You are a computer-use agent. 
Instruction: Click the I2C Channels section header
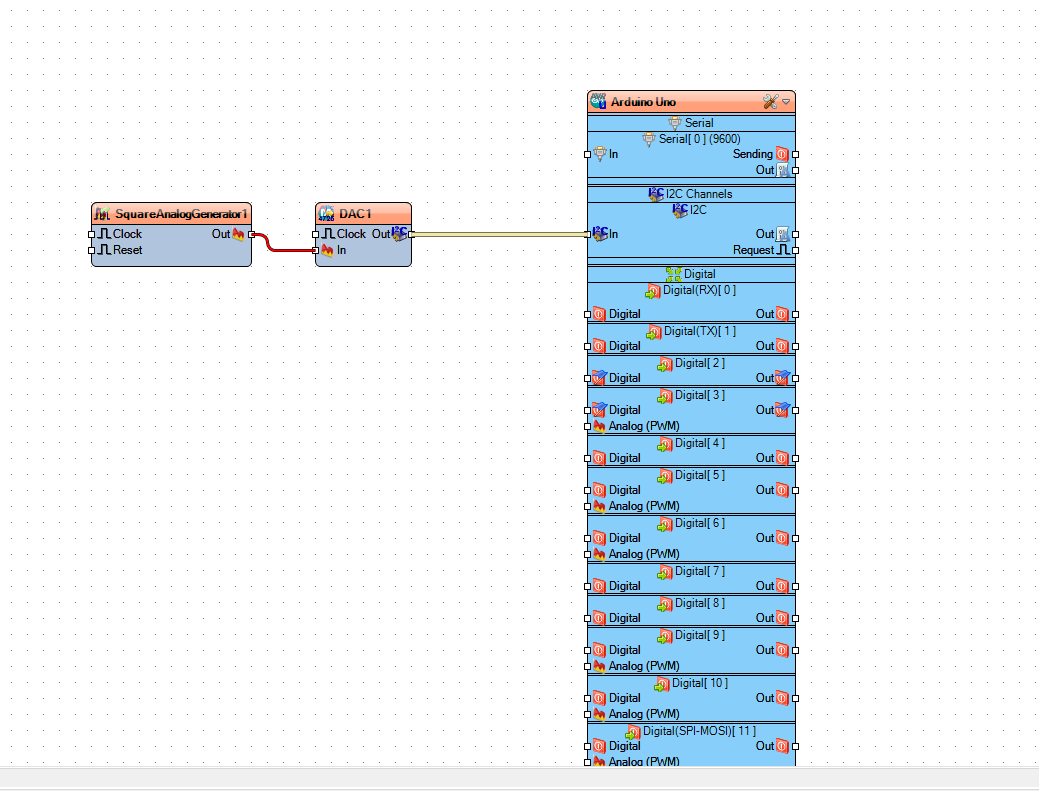click(691, 194)
